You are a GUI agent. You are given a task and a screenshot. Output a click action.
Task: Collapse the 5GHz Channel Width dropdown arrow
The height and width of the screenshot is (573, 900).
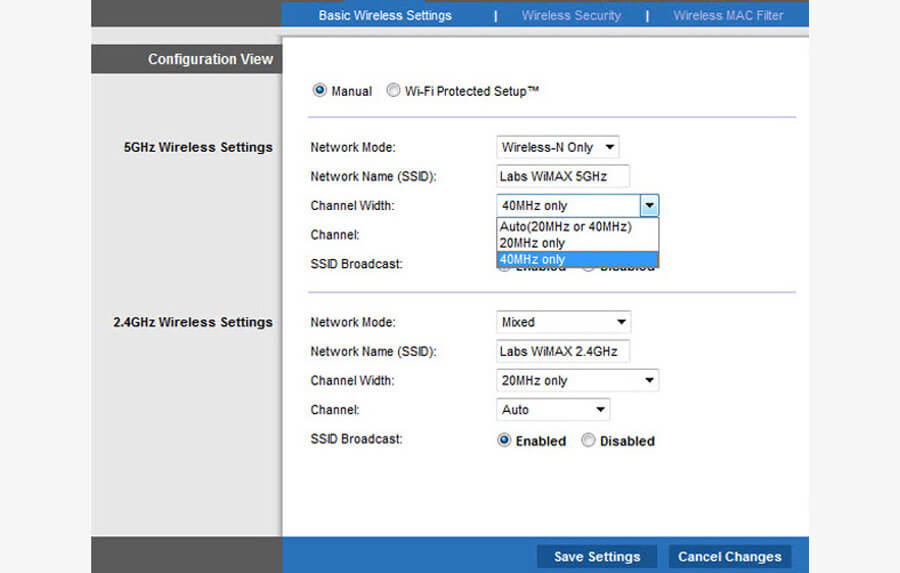point(649,206)
